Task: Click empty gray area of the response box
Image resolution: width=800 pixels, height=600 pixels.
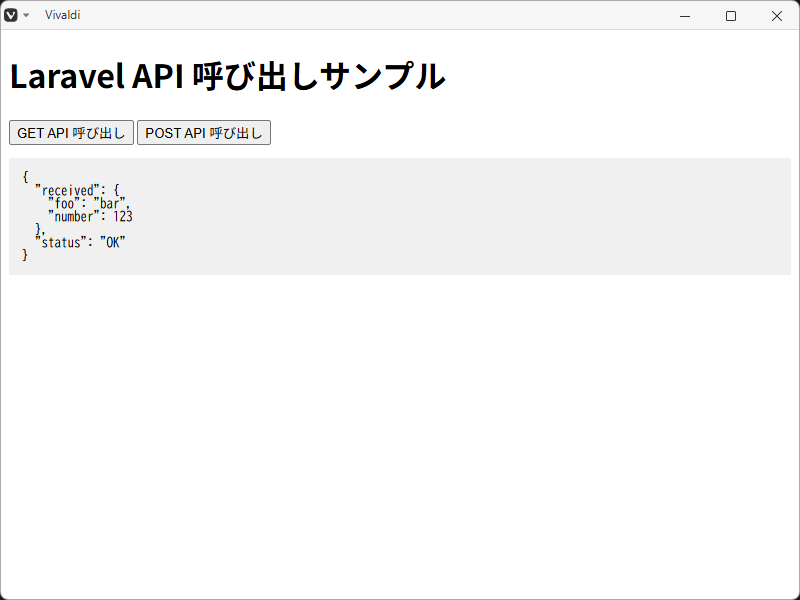Action: click(500, 215)
